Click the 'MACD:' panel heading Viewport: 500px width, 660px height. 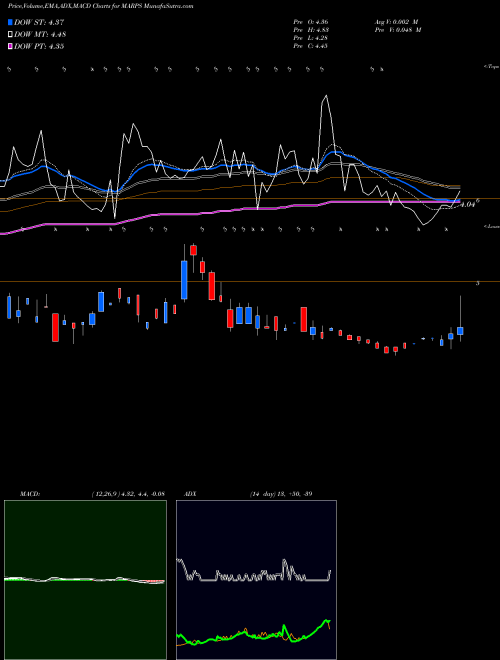30,494
